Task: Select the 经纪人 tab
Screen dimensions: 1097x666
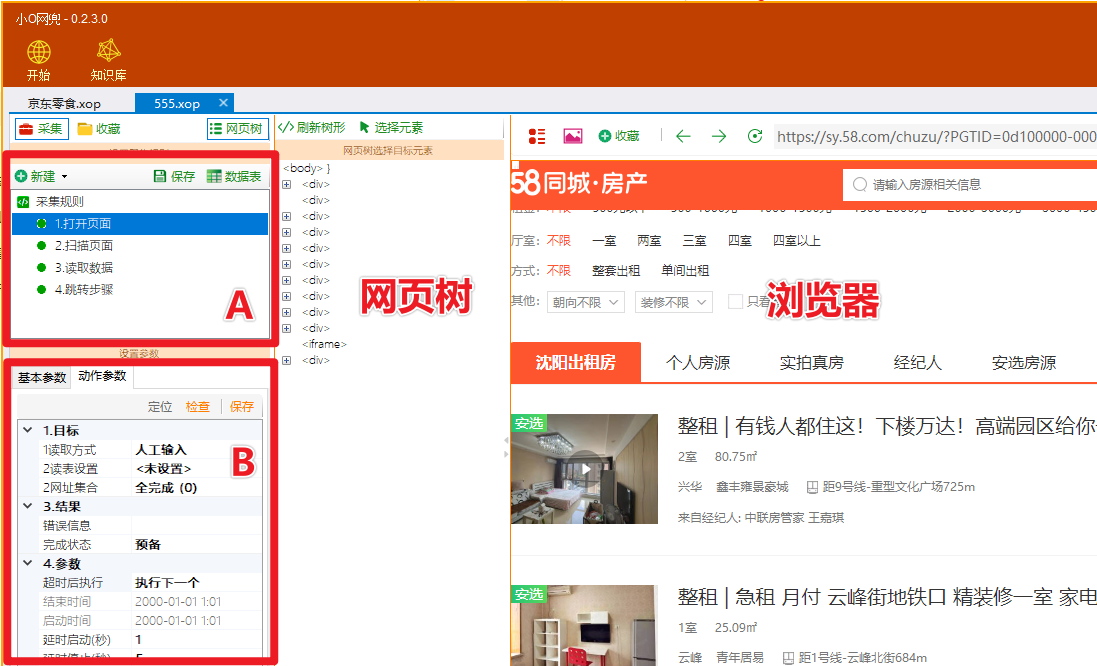Action: (918, 363)
